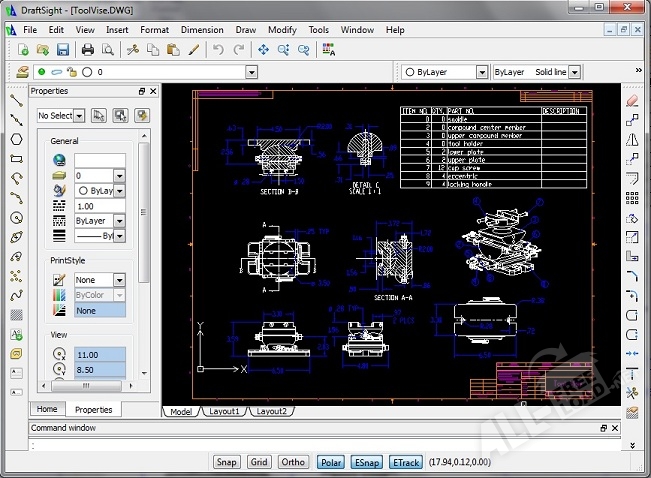Toggle Ortho mode
This screenshot has width=651, height=478.
point(293,462)
